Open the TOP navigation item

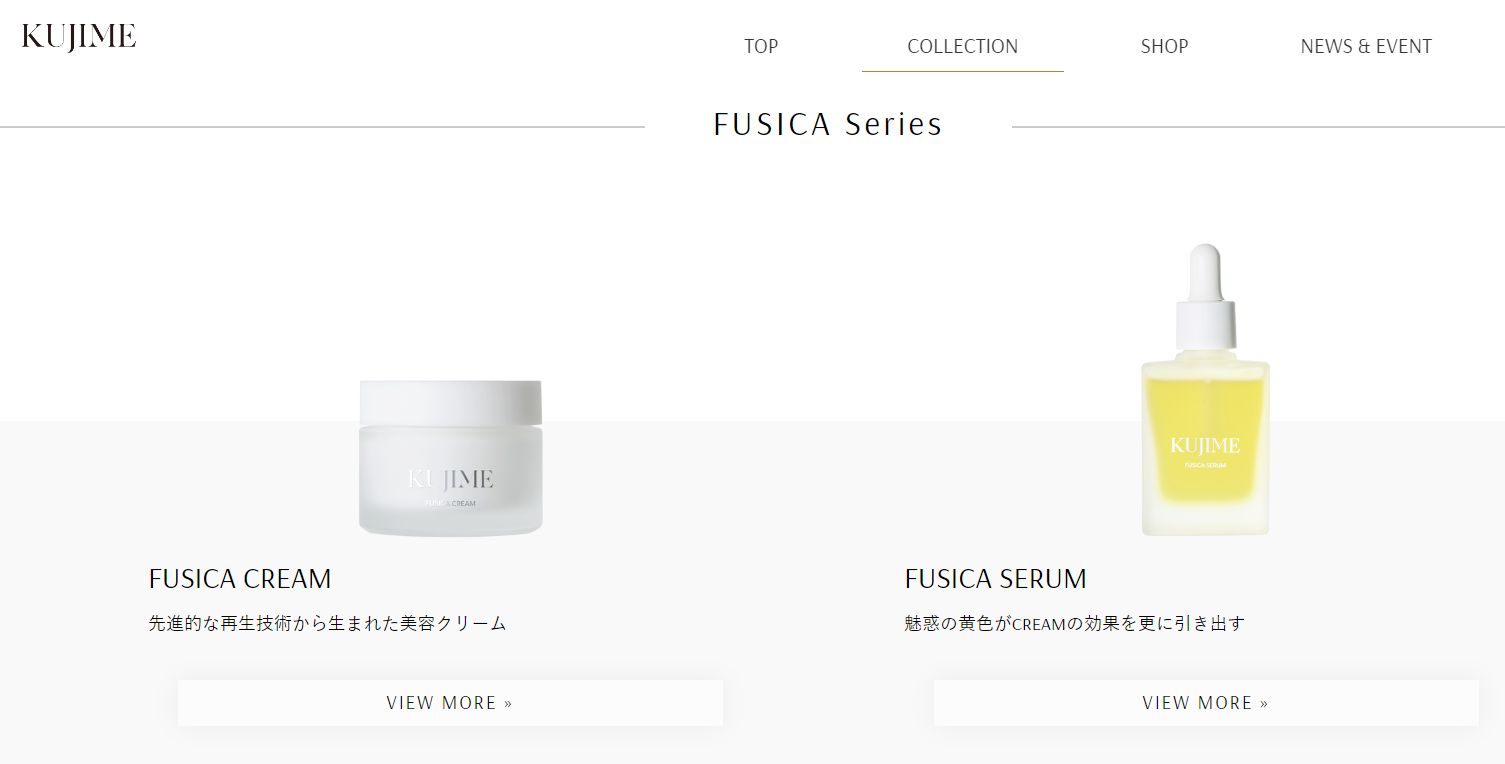(x=761, y=46)
